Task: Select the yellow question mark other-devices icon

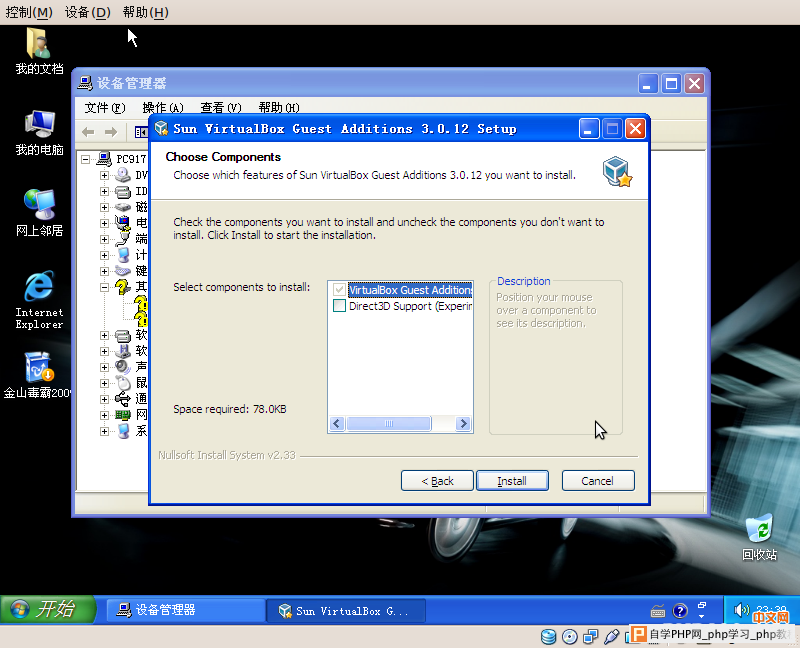Action: tap(122, 287)
